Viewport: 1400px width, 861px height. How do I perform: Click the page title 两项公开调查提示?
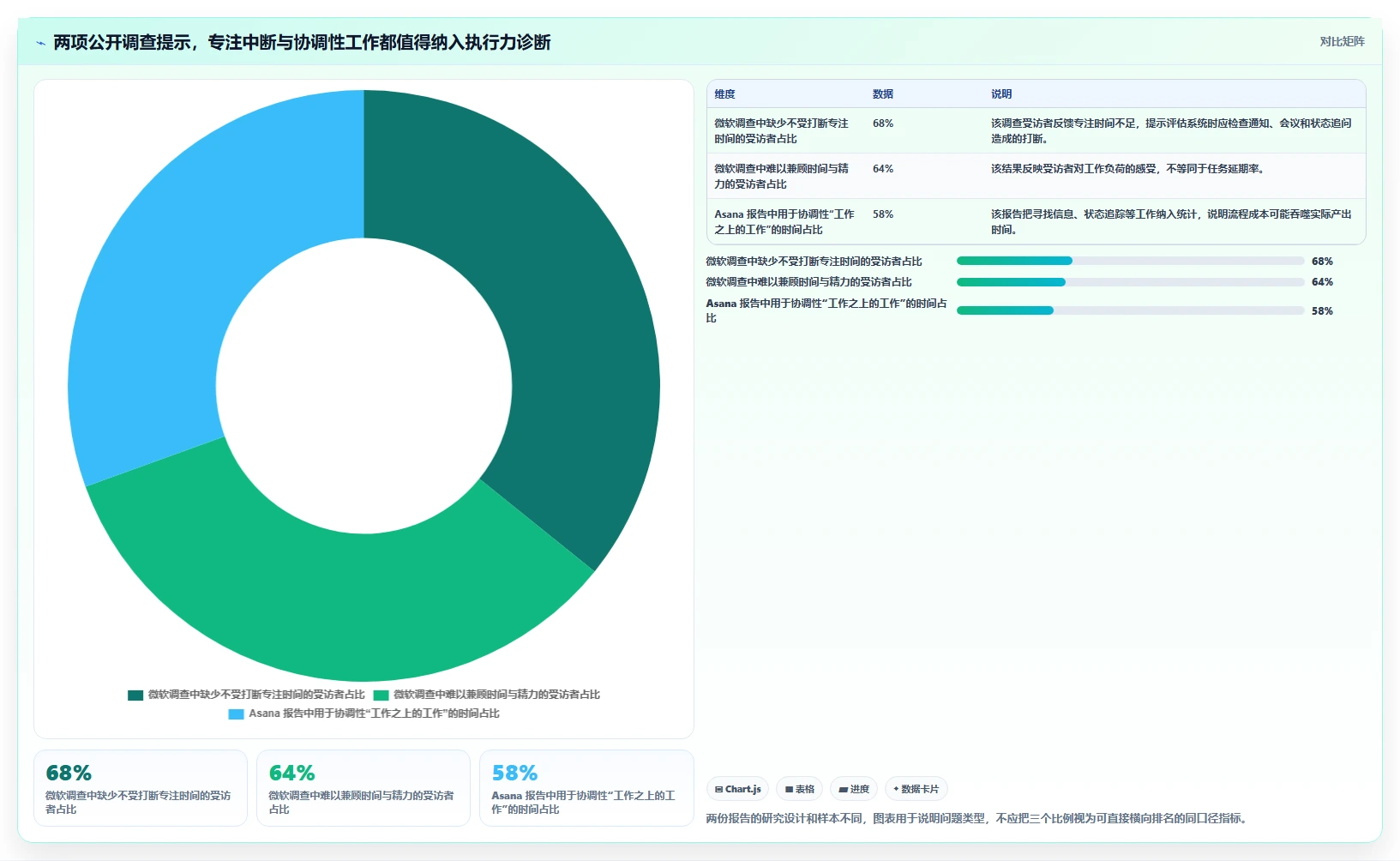pyautogui.click(x=302, y=43)
